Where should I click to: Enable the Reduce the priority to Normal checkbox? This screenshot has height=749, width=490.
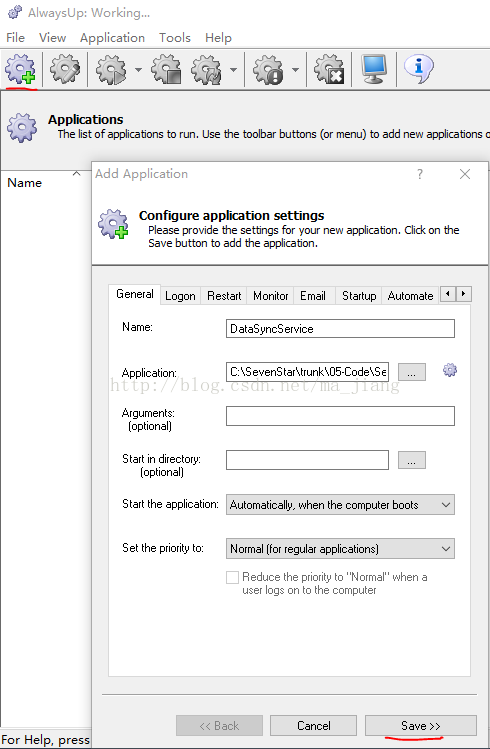232,577
